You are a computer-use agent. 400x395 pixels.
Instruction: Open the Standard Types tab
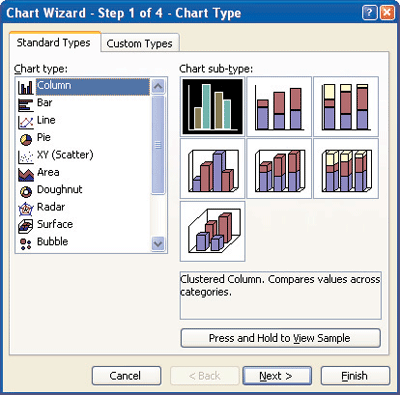54,43
